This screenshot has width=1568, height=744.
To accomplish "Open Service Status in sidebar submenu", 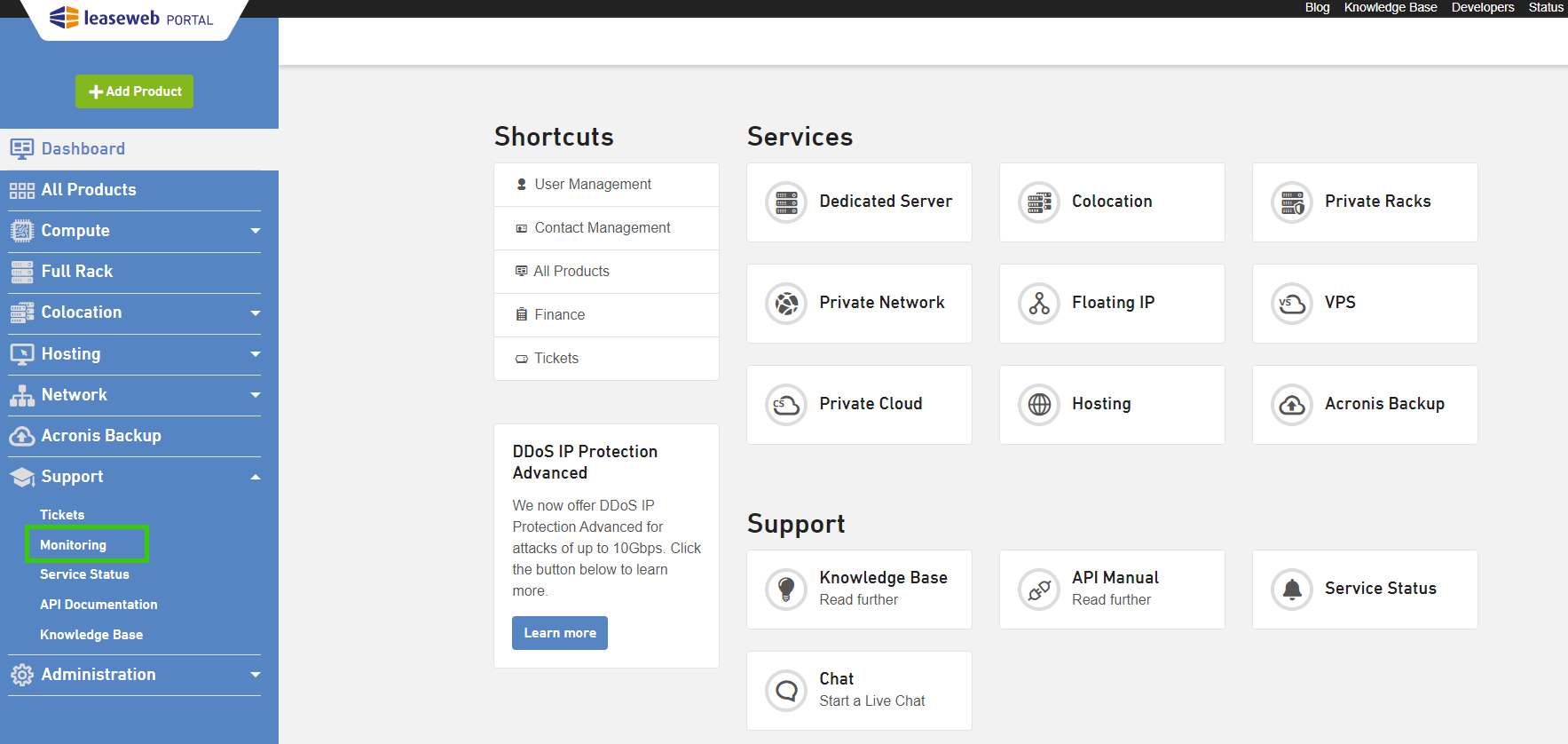I will [x=84, y=574].
